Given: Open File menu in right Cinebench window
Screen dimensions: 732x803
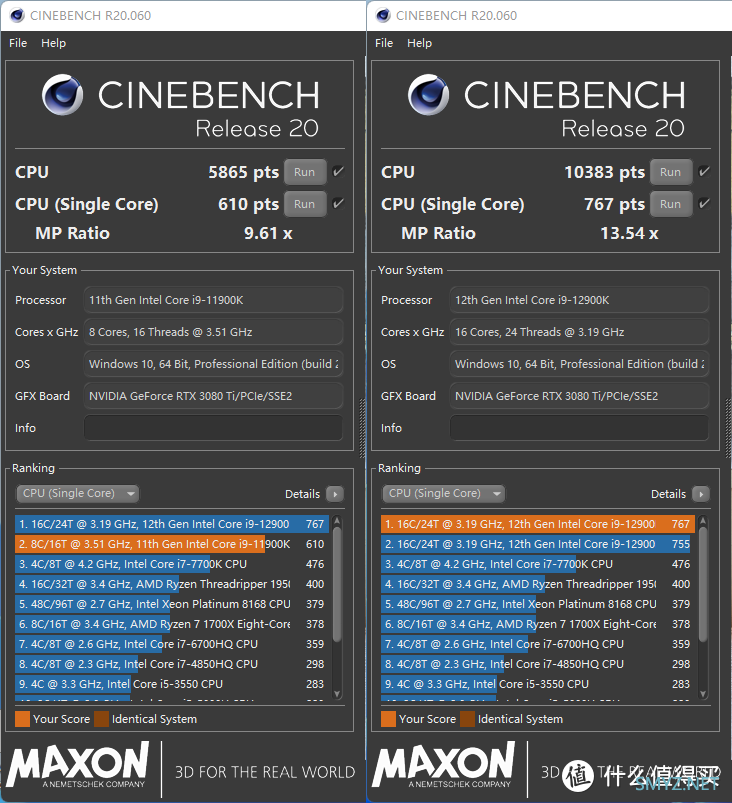Looking at the screenshot, I should coord(384,43).
